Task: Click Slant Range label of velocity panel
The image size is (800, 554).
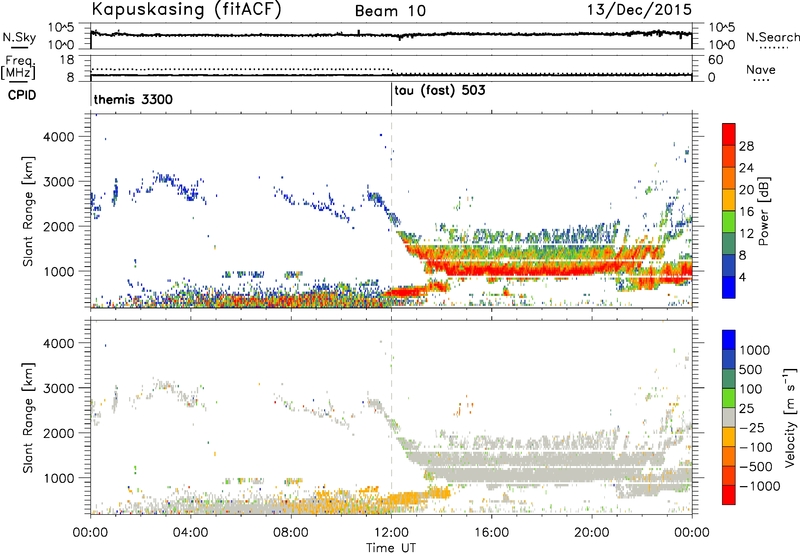Action: (x=28, y=418)
